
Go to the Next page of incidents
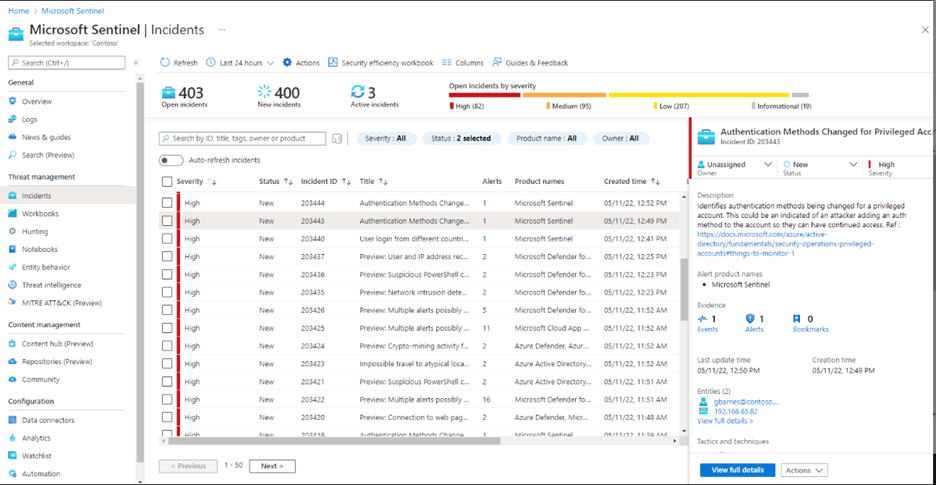(272, 466)
